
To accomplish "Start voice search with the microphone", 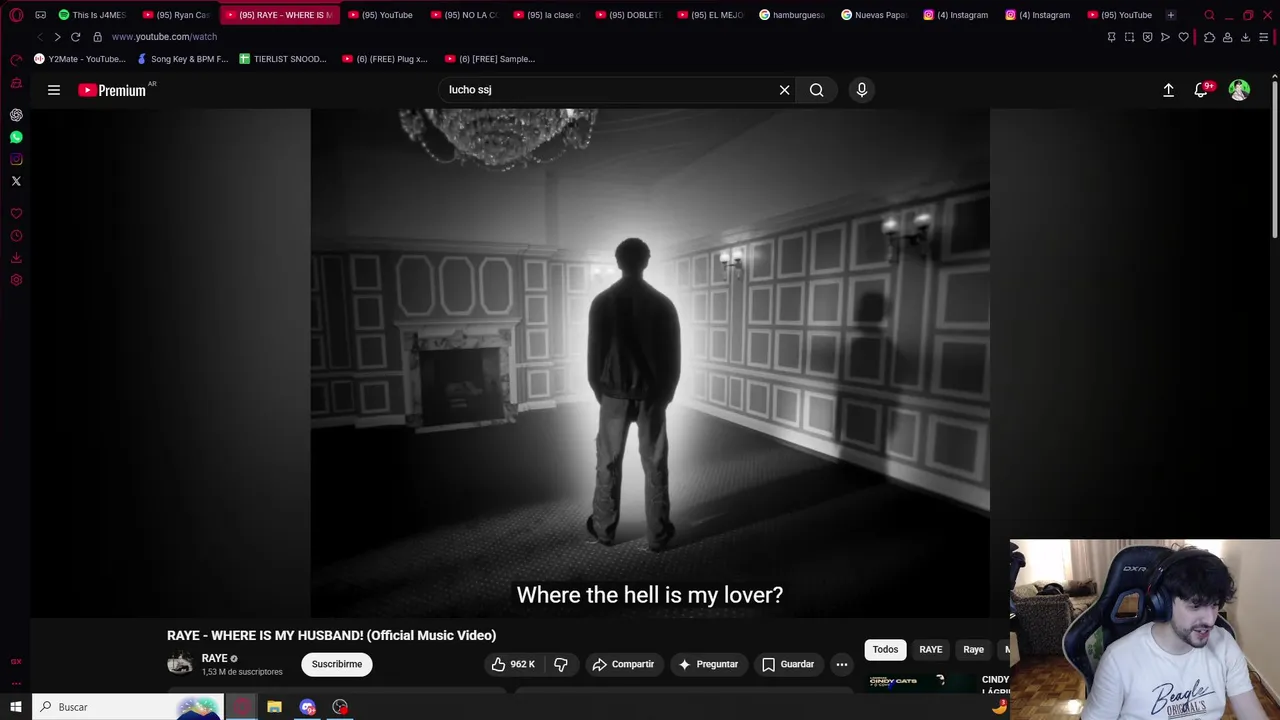I will [x=862, y=90].
